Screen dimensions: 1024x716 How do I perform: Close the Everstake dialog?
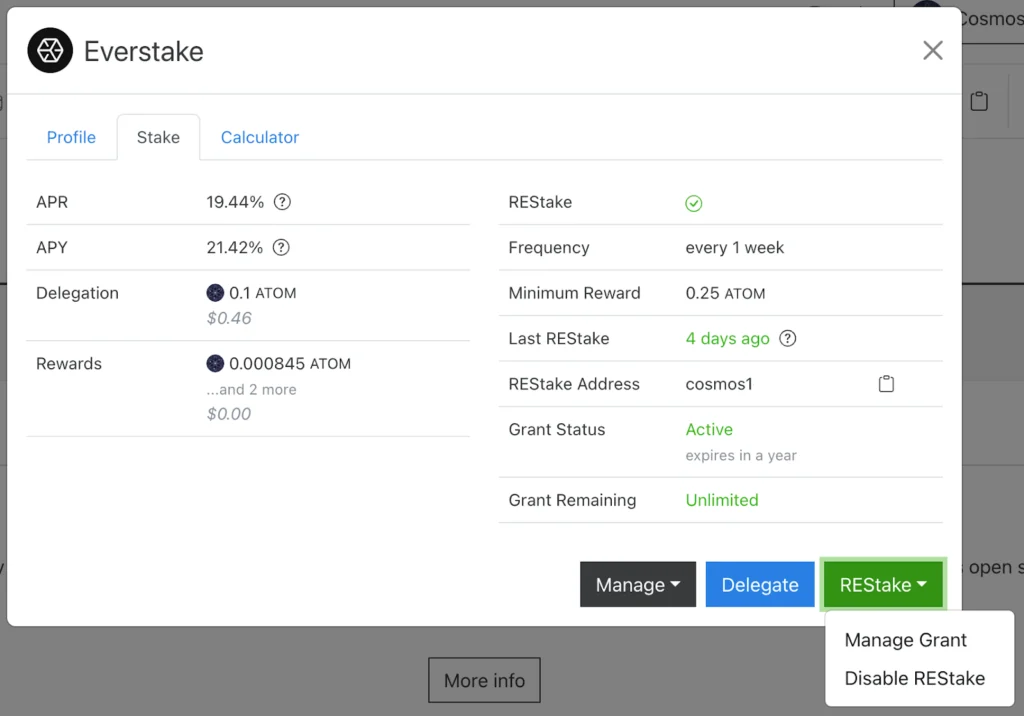(x=932, y=51)
